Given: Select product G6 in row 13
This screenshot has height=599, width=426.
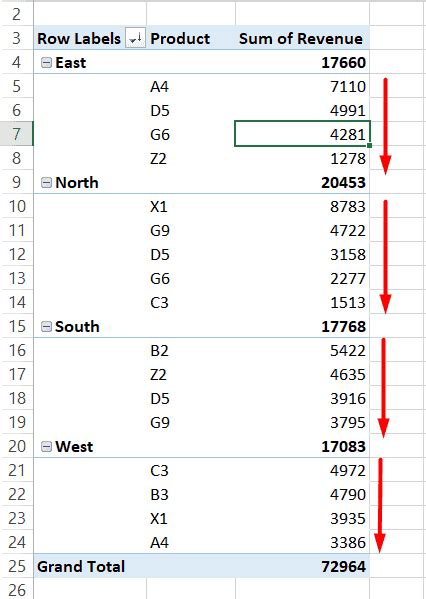Looking at the screenshot, I should (191, 278).
